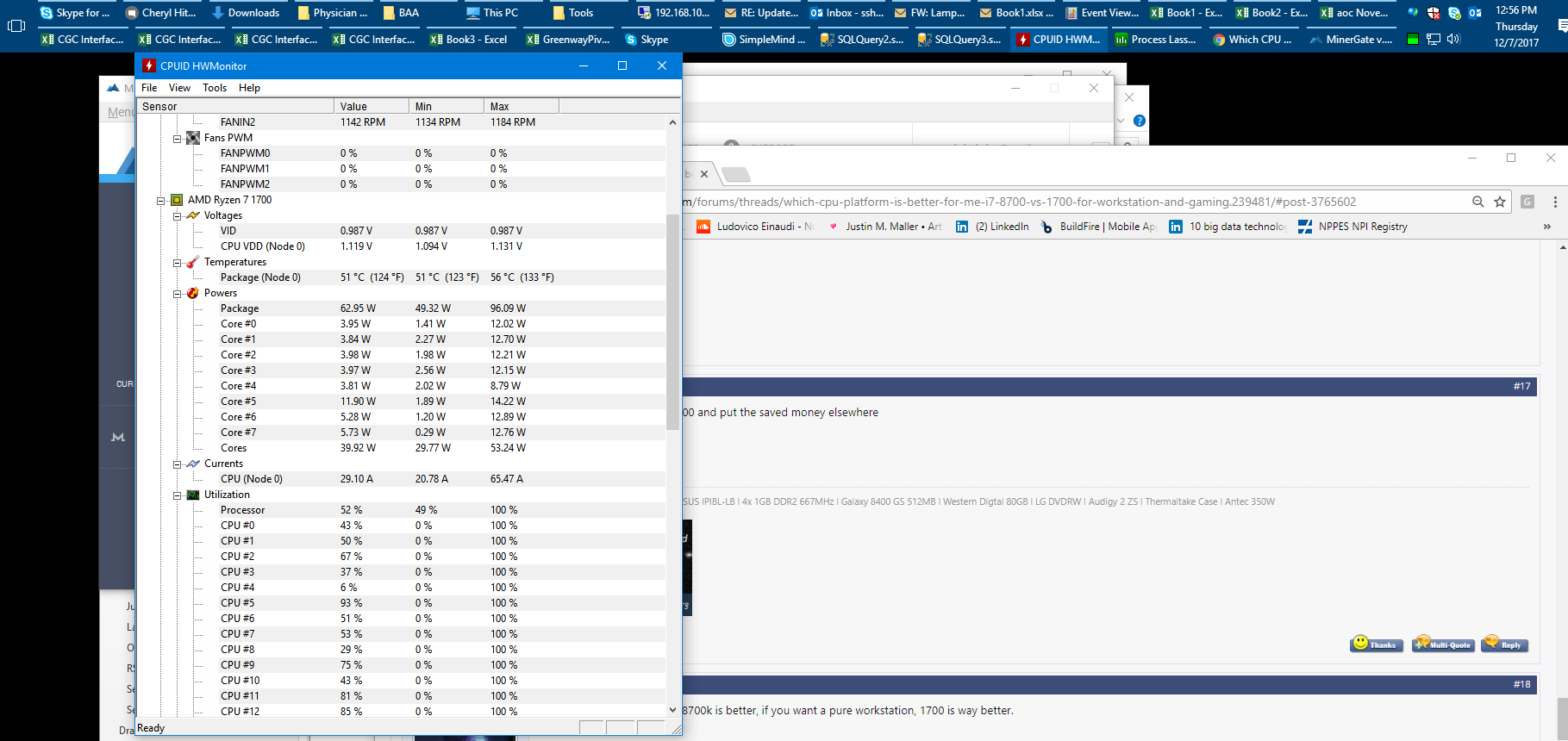The height and width of the screenshot is (741, 1568).
Task: Click the Reply button on post #17
Action: tap(1504, 644)
